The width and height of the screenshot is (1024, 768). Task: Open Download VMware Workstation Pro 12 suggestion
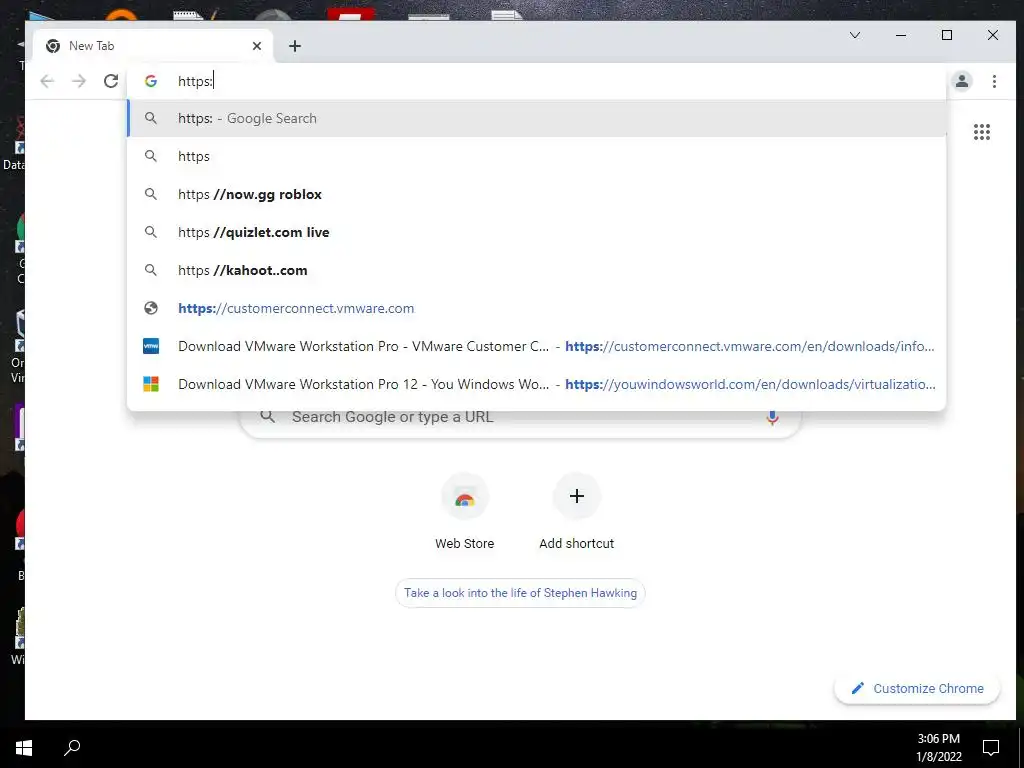tap(537, 384)
